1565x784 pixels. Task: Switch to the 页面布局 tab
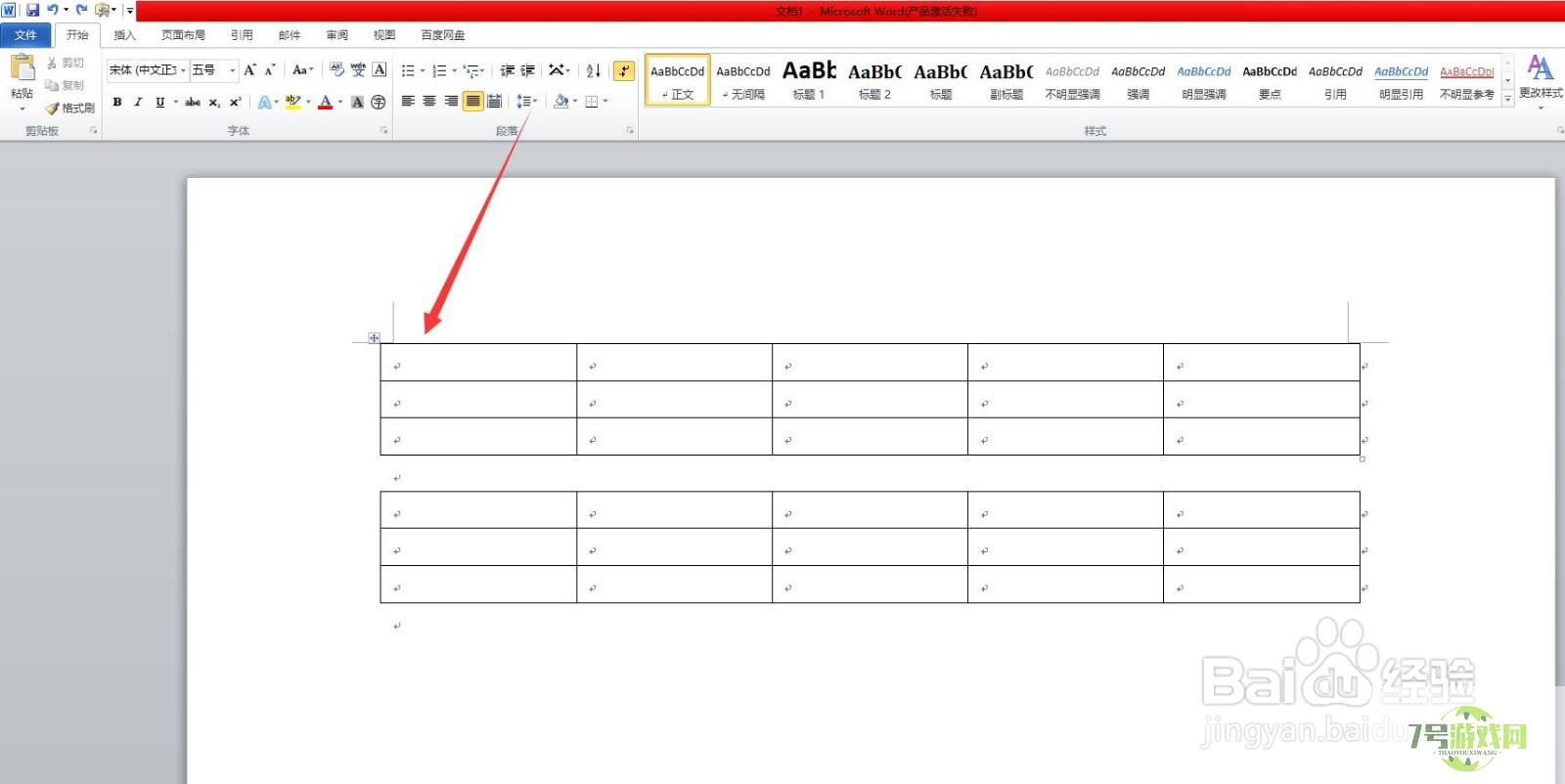point(183,35)
